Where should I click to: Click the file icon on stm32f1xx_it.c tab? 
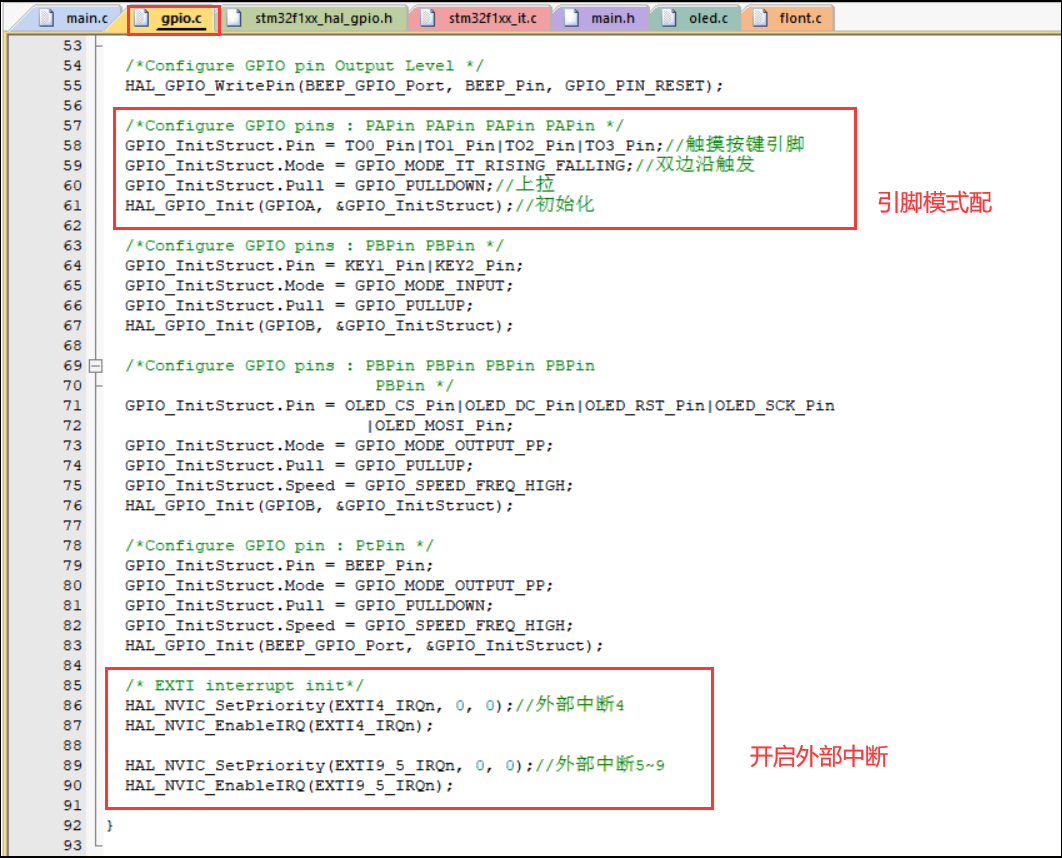point(427,18)
